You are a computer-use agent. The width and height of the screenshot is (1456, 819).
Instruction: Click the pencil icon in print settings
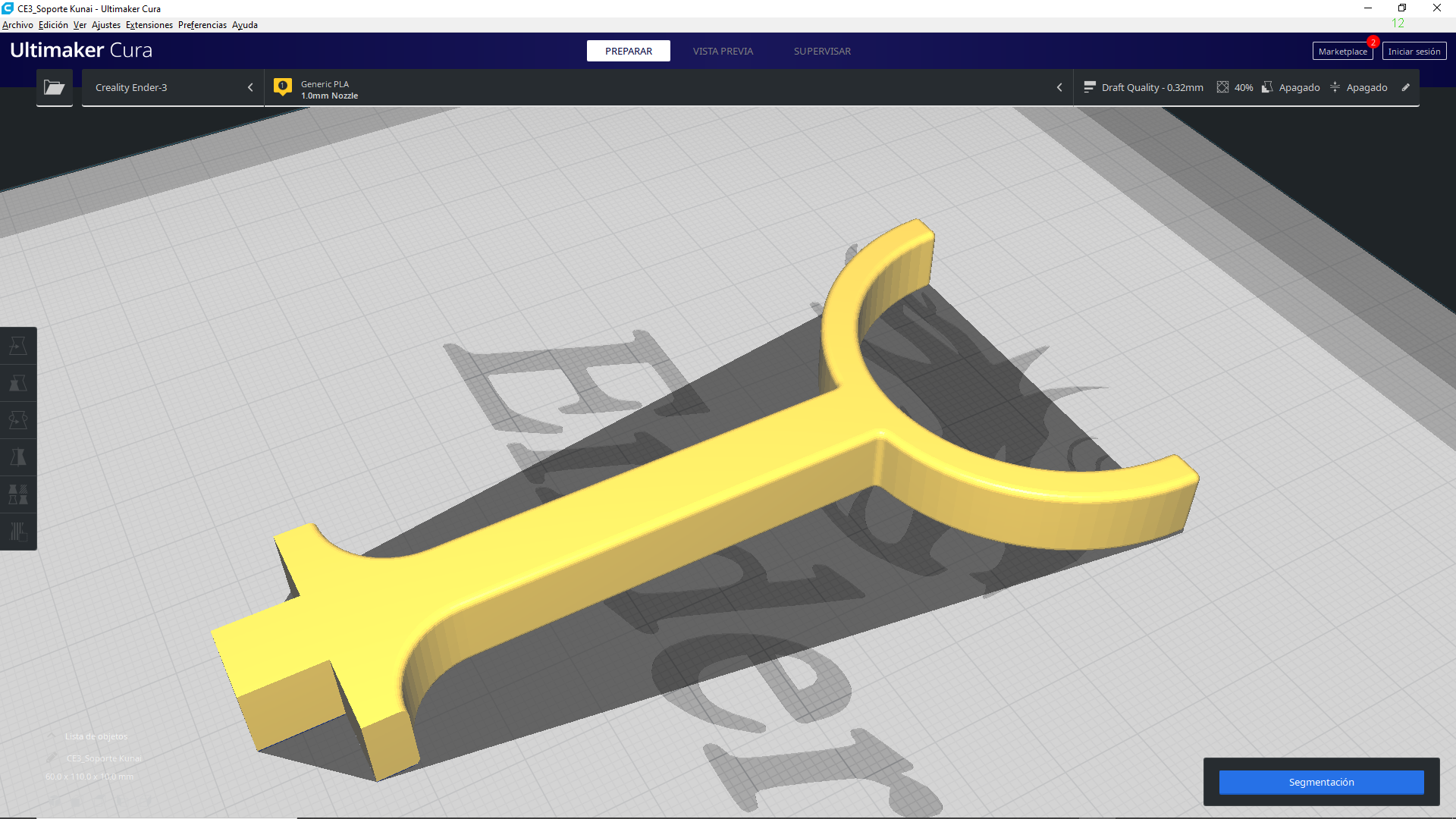pos(1405,88)
